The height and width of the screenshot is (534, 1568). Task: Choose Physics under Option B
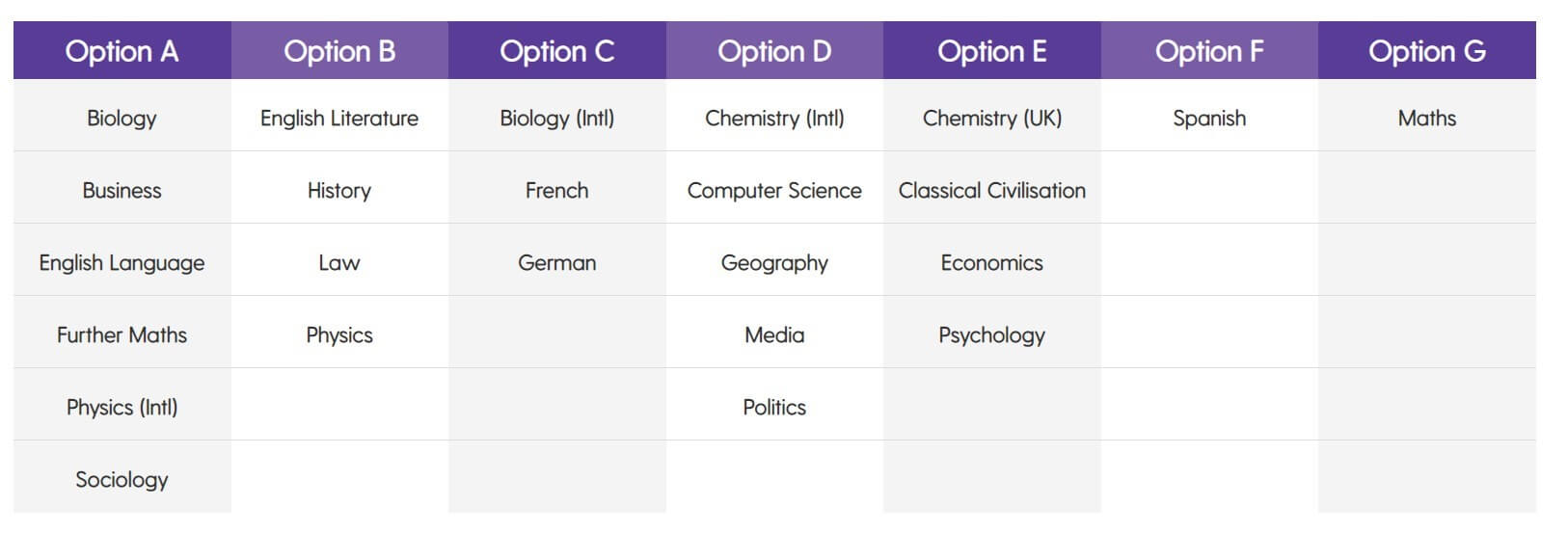[339, 335]
